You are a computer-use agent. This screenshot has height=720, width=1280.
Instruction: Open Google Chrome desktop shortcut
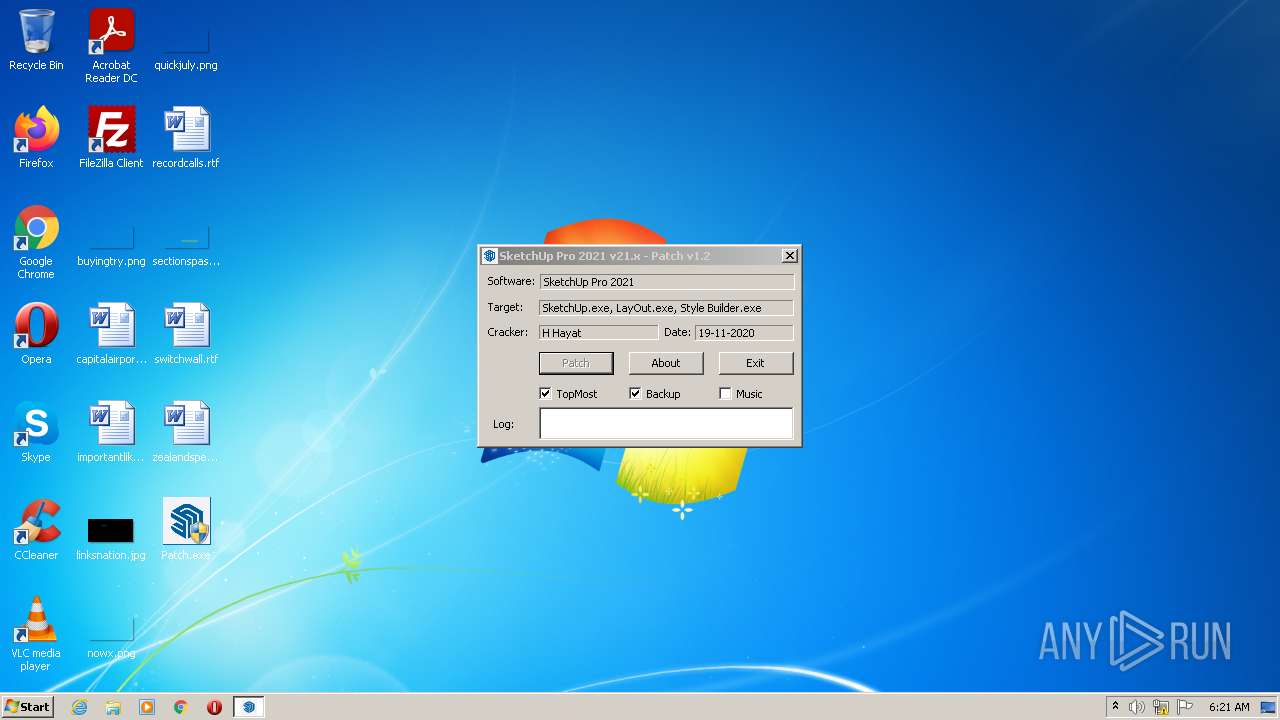pyautogui.click(x=36, y=243)
